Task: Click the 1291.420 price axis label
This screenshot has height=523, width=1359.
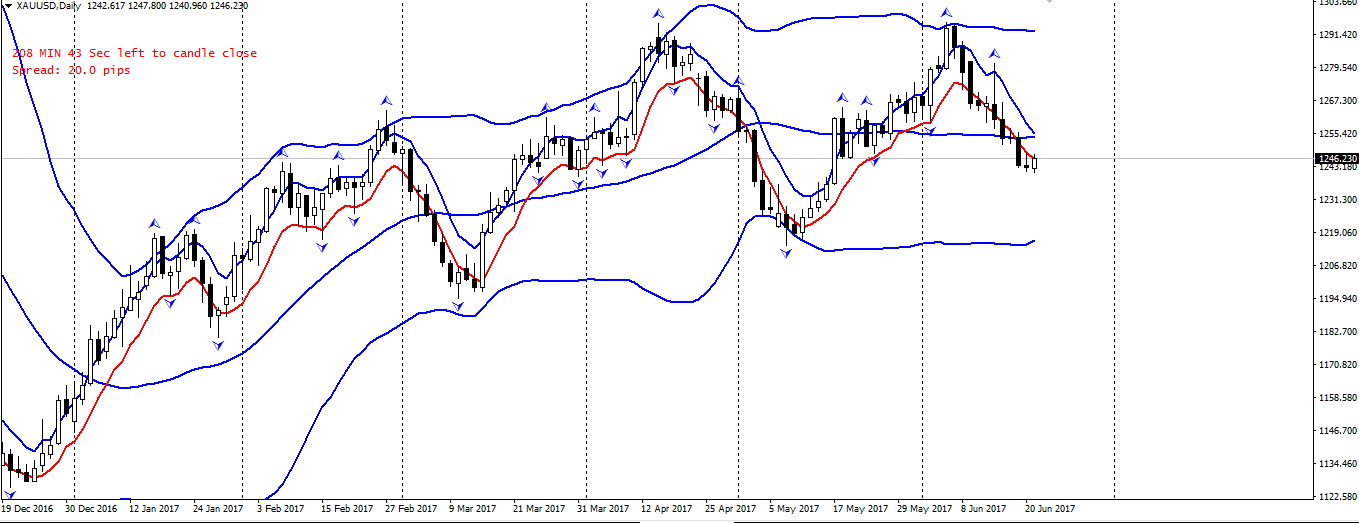Action: (1337, 35)
